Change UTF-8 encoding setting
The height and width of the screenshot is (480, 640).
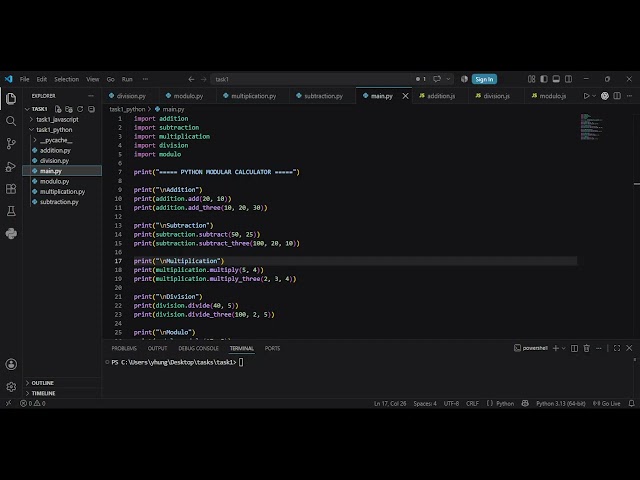coord(451,403)
